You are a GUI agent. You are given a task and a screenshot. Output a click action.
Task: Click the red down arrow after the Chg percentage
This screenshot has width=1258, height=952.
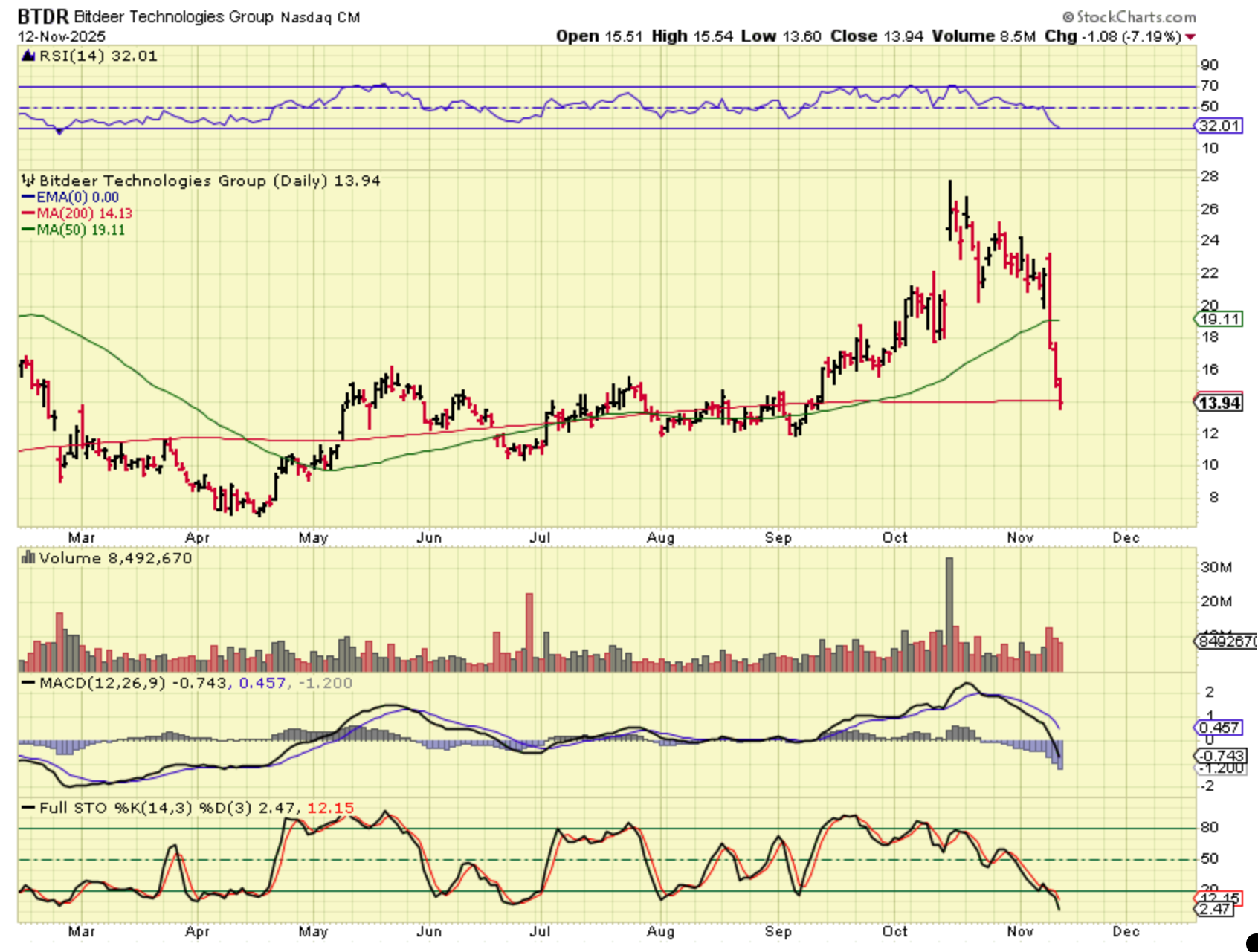[x=1190, y=37]
